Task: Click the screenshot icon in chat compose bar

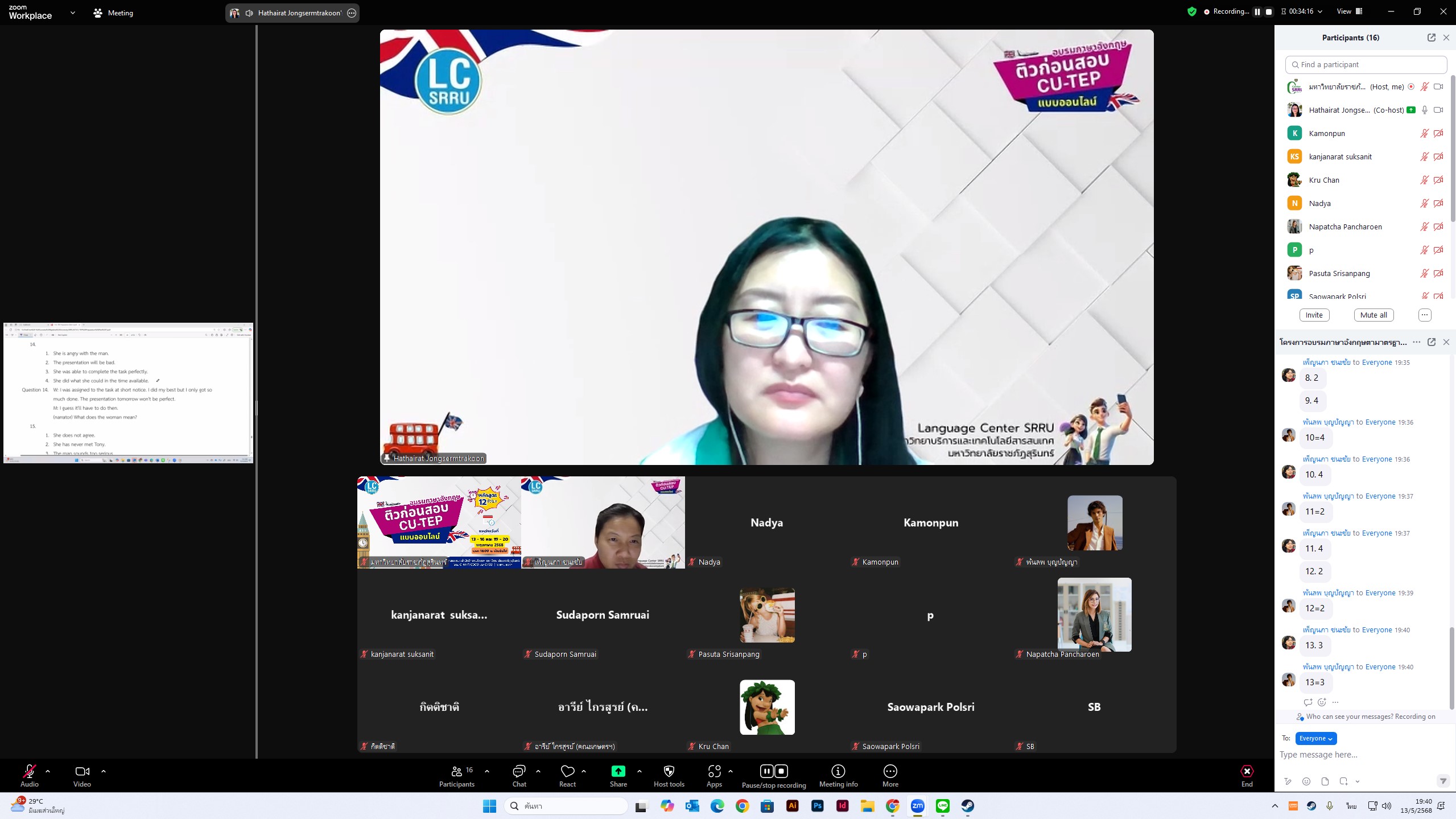Action: pyautogui.click(x=1343, y=781)
